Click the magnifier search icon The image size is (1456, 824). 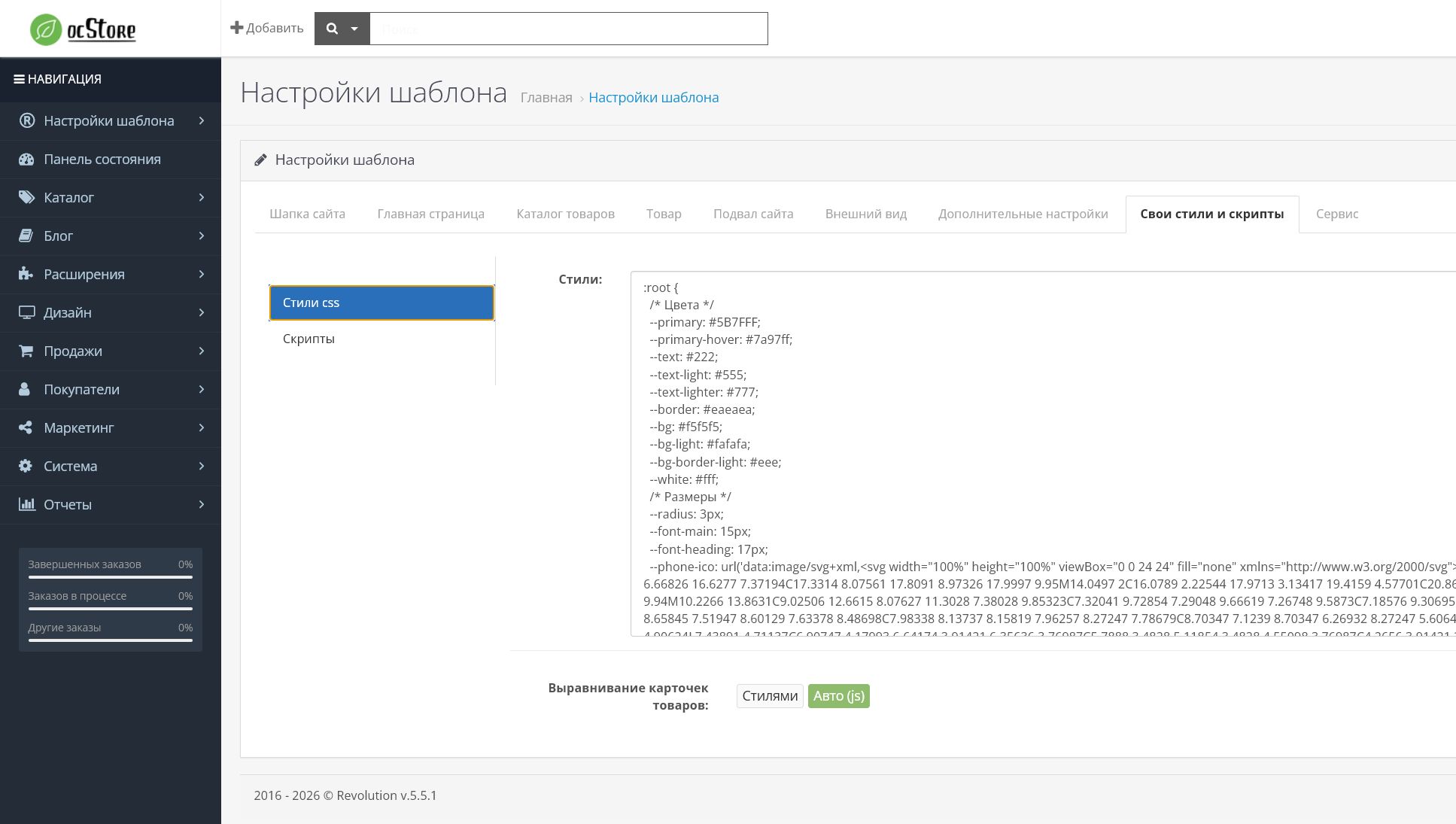[332, 29]
